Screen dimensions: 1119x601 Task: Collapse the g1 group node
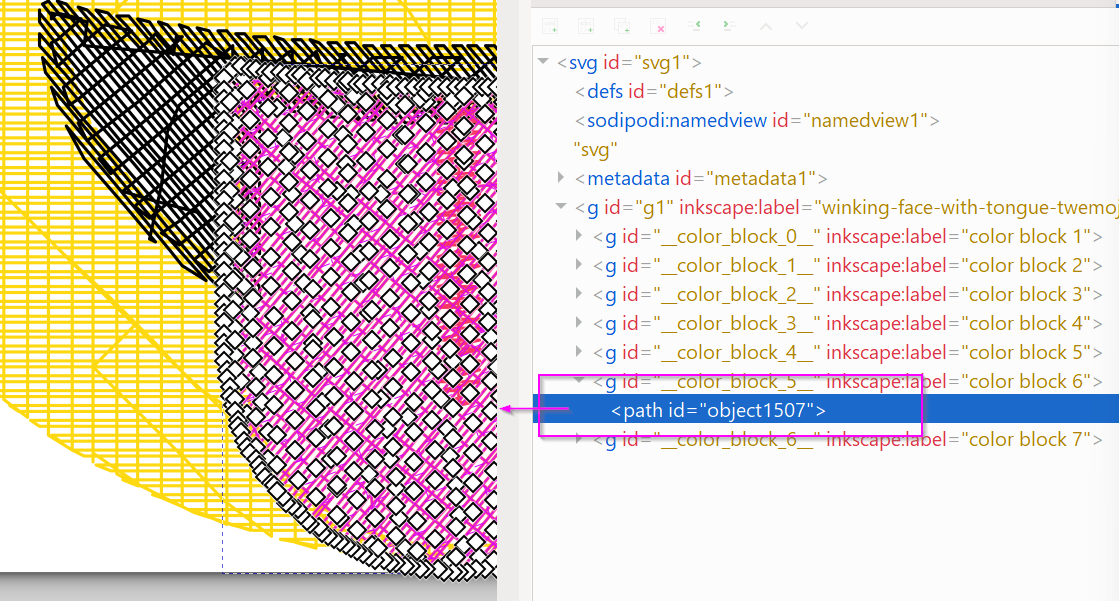click(x=561, y=206)
